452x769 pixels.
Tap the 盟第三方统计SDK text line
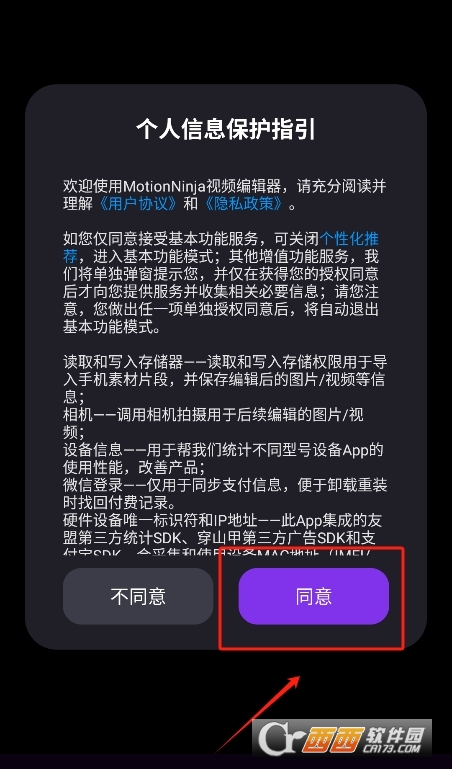(219, 539)
